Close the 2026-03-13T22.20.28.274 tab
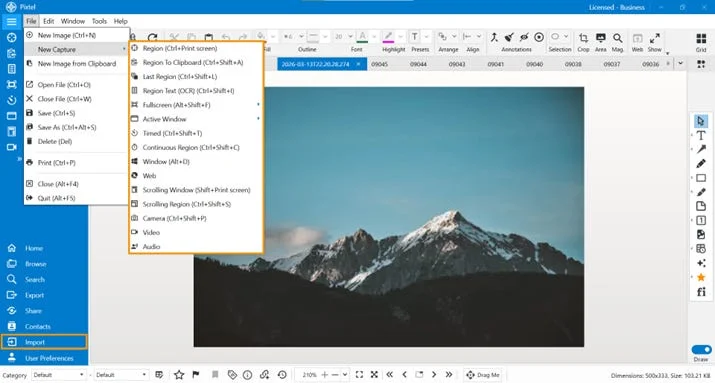Image resolution: width=715 pixels, height=383 pixels. point(358,64)
